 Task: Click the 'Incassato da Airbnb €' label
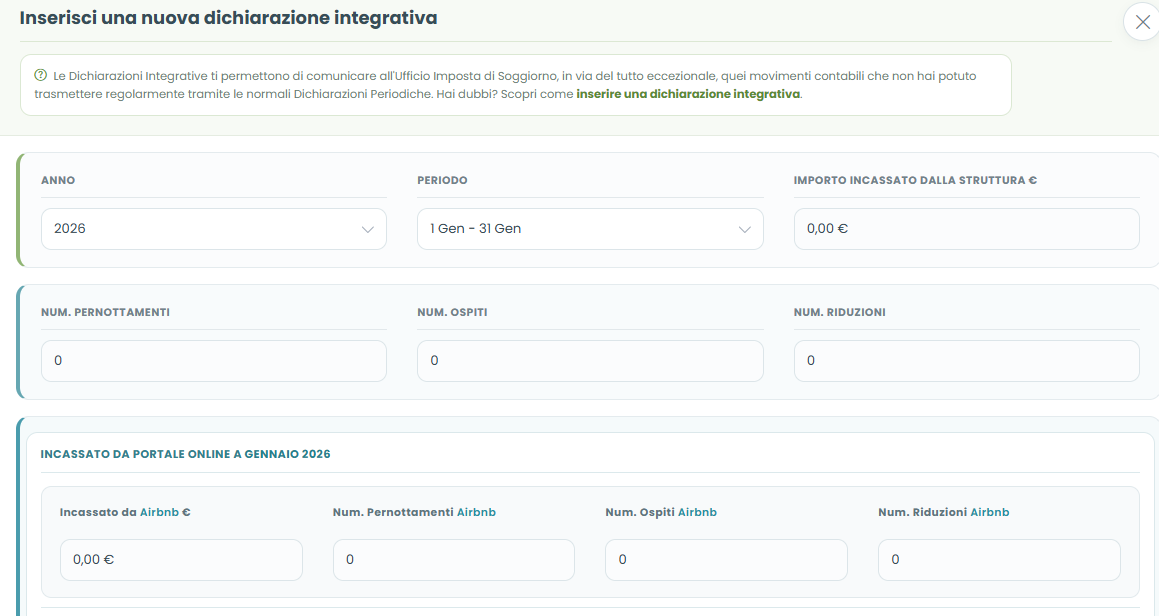point(125,512)
